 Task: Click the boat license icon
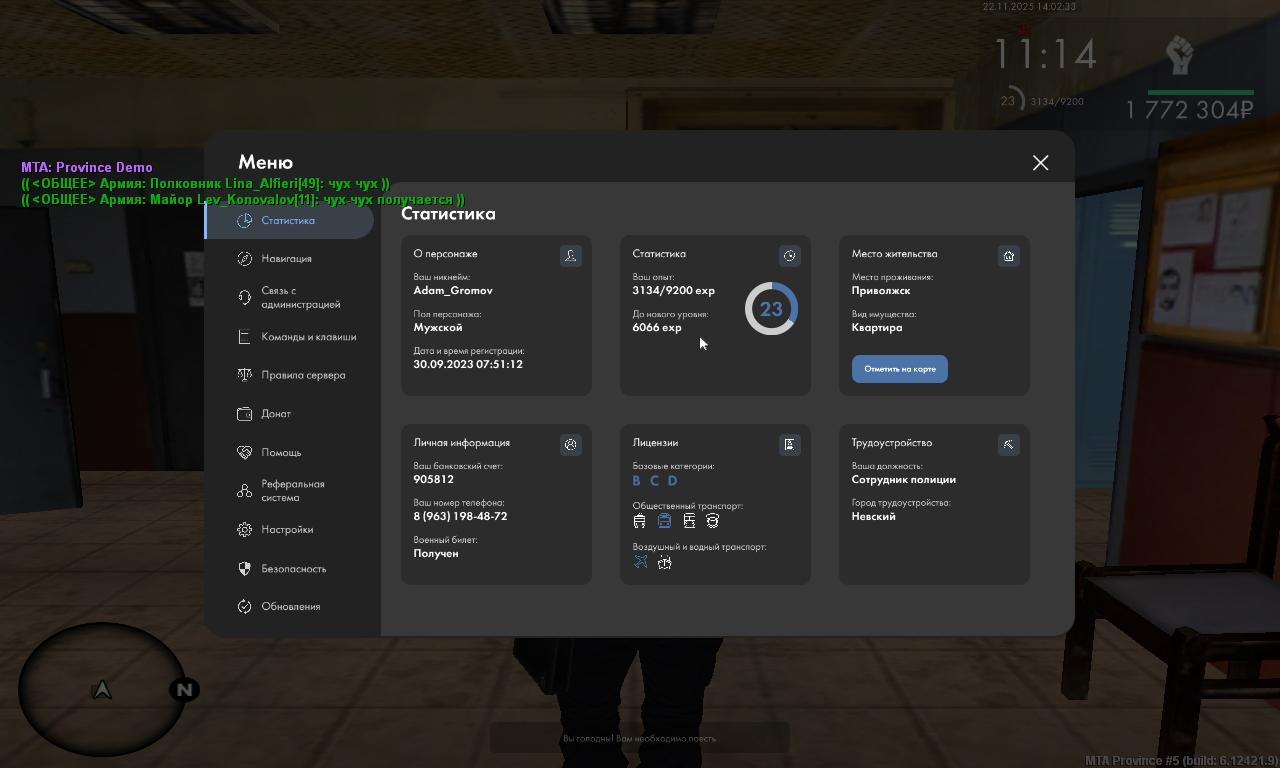(x=665, y=562)
